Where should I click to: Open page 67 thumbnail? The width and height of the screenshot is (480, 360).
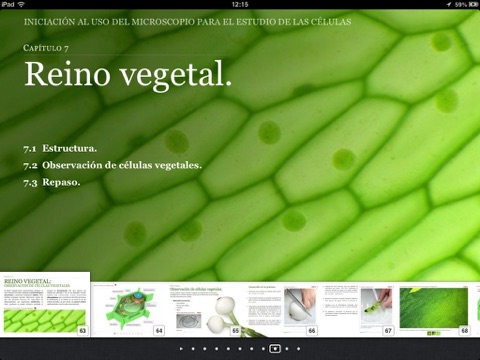[358, 310]
